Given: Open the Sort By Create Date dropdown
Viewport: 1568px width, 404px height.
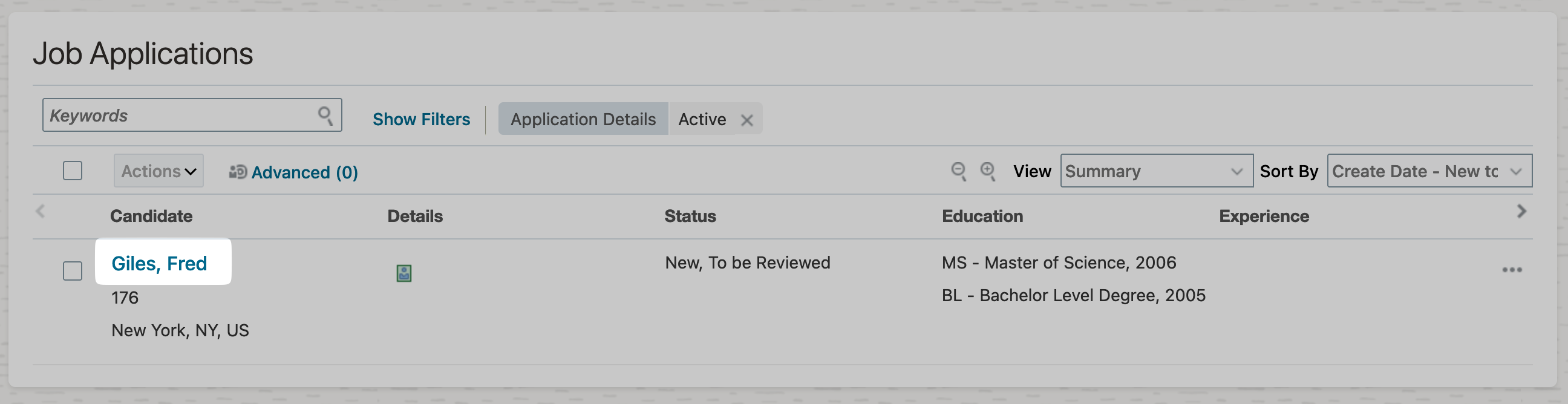Looking at the screenshot, I should [x=1430, y=171].
